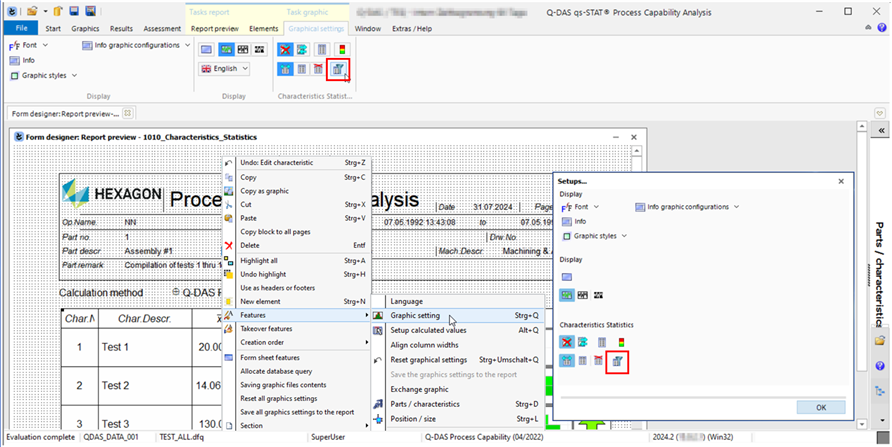The width and height of the screenshot is (892, 447).
Task: Select Form sheet features menu entry
Action: (x=296, y=358)
